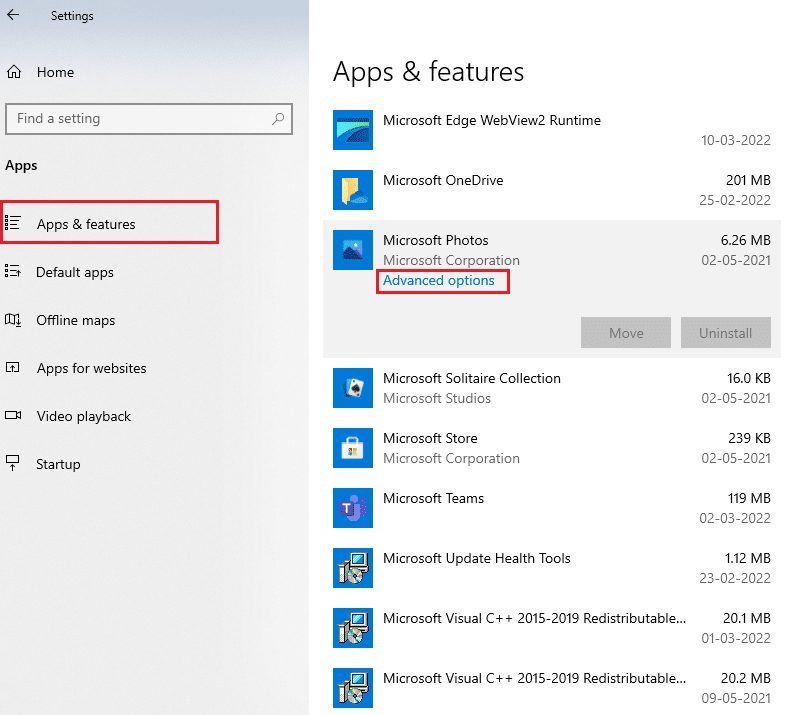Image resolution: width=785 pixels, height=715 pixels.
Task: Open Video playback settings
Action: tap(84, 417)
